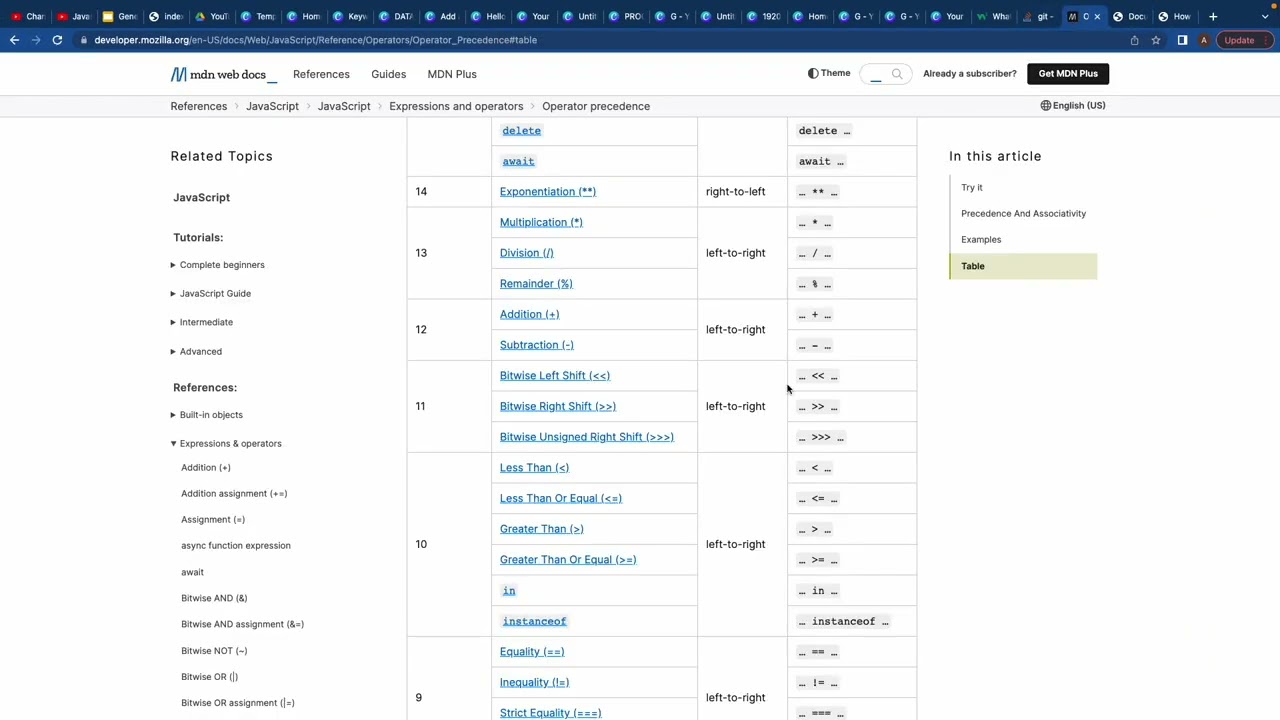The height and width of the screenshot is (720, 1280).
Task: Jump to Precedence And Associativity section
Action: click(1023, 213)
